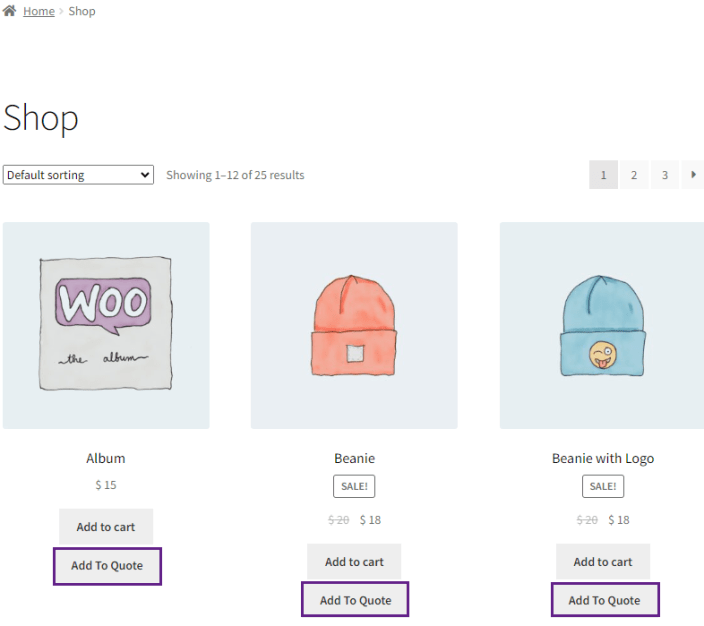Open the blue Beanie with Logo image
The image size is (704, 626).
602,325
